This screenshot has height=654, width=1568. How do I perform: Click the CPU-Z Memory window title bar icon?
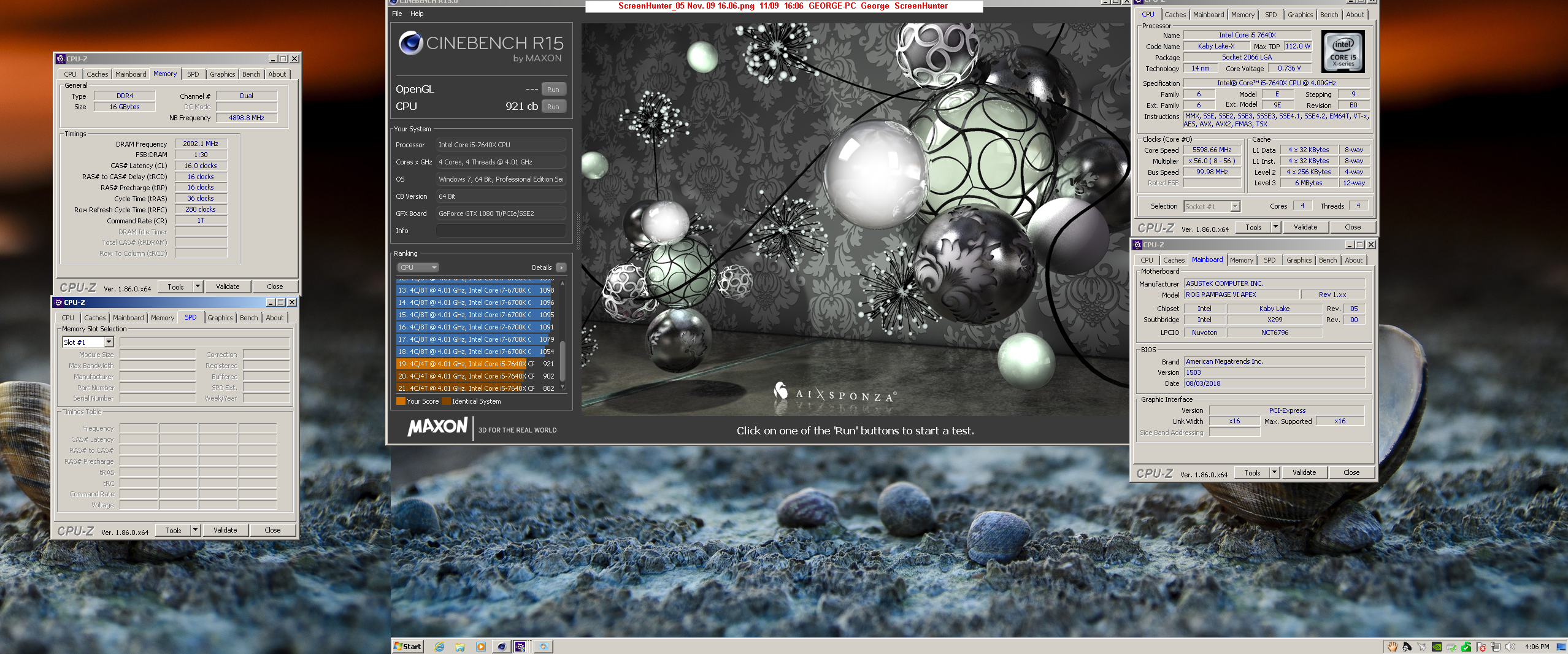point(61,59)
